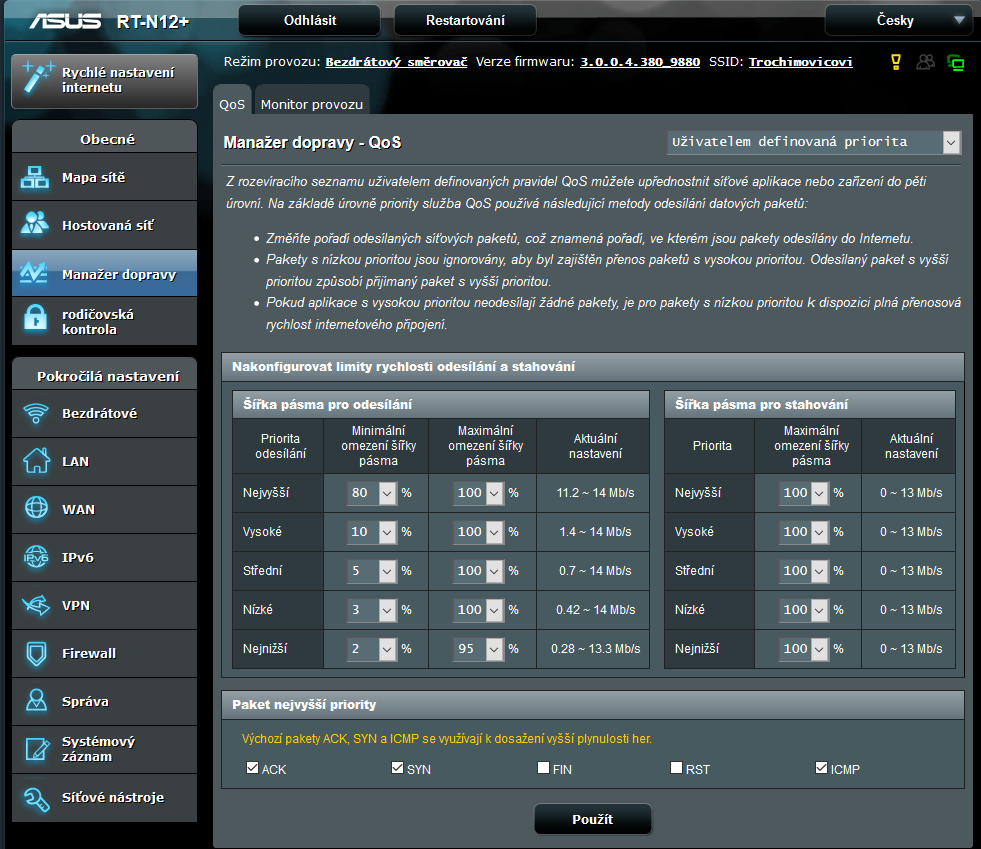This screenshot has width=981, height=849.
Task: Open the Síťové nástroje tools icon
Action: (x=36, y=797)
